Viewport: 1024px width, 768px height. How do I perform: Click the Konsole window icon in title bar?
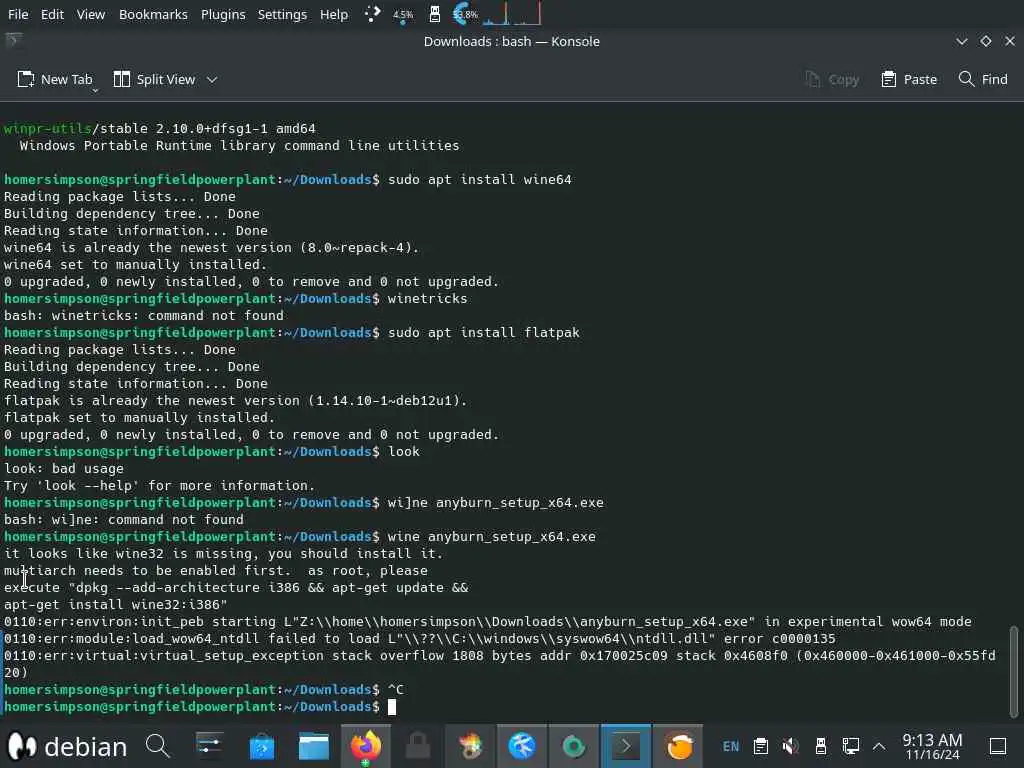tap(13, 41)
